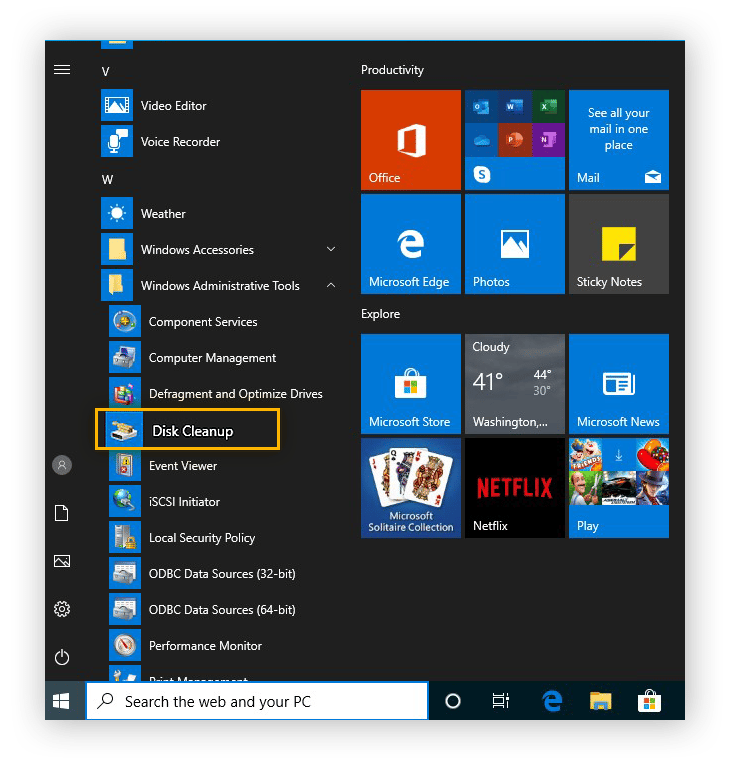Expand the Windows Accessories folder chevron
731x765 pixels.
pyautogui.click(x=331, y=249)
